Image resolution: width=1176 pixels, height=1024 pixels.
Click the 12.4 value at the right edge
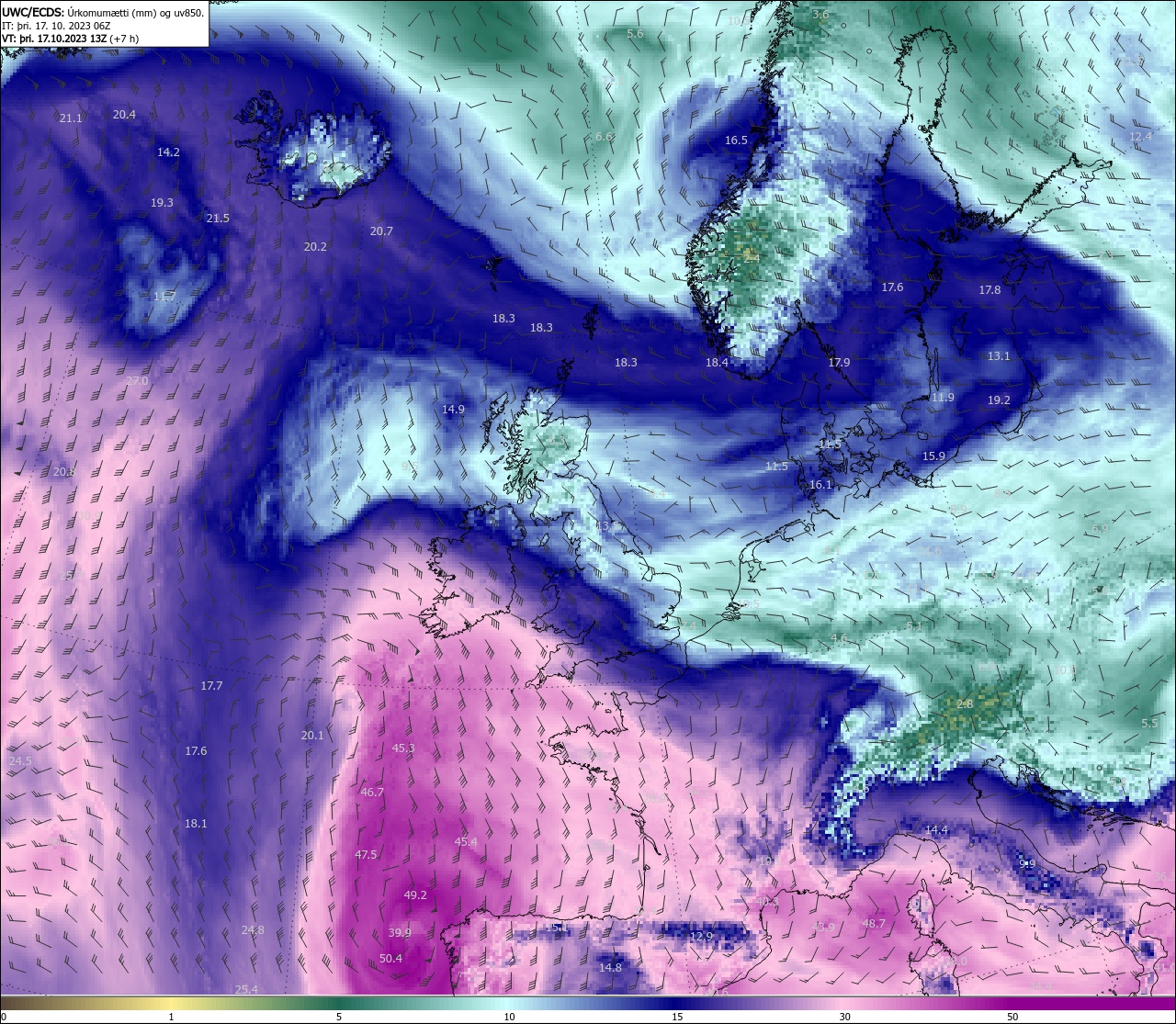point(1140,137)
